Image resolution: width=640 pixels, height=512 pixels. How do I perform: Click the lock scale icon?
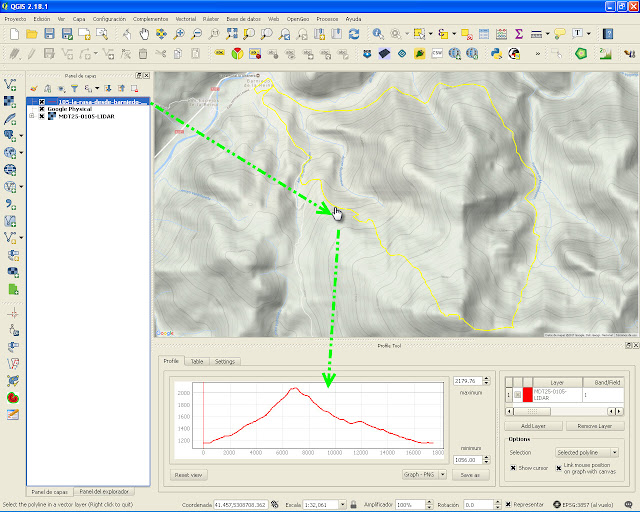353,505
